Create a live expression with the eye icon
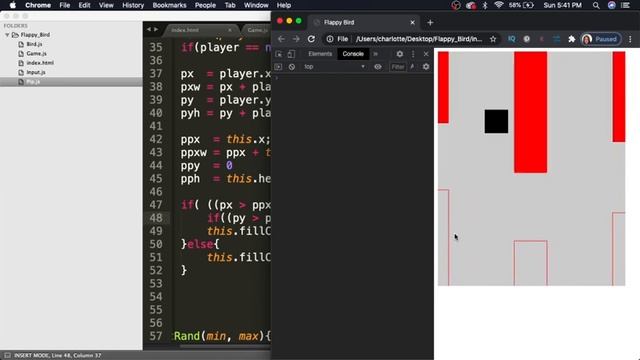 tap(378, 67)
